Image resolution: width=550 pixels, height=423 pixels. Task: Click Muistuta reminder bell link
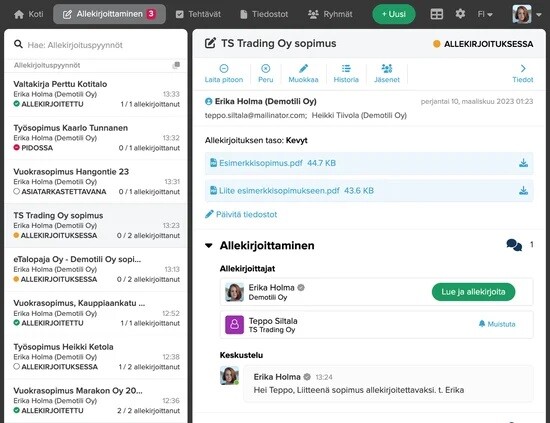497,324
